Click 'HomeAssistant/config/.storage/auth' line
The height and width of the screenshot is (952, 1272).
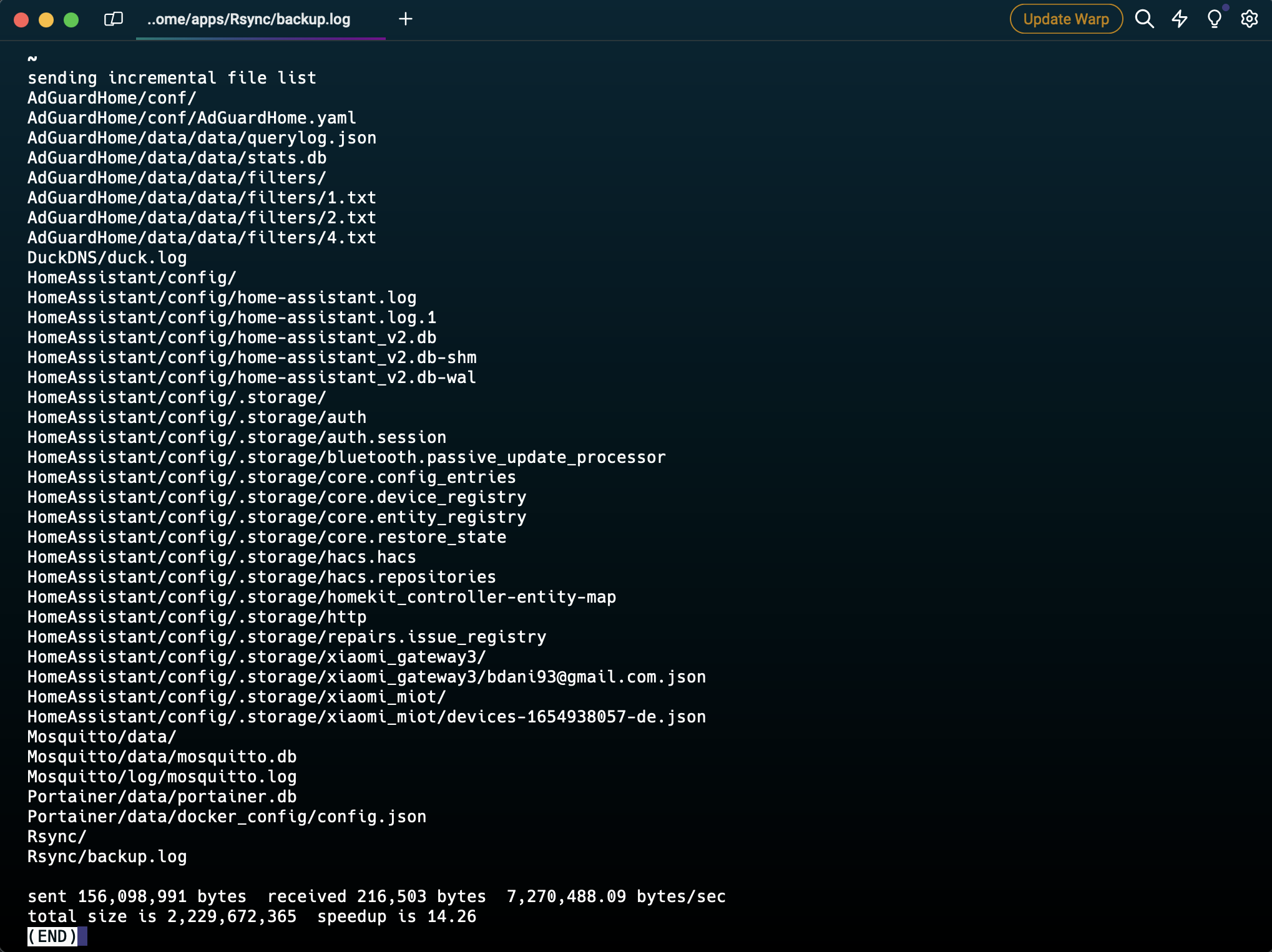pos(197,417)
